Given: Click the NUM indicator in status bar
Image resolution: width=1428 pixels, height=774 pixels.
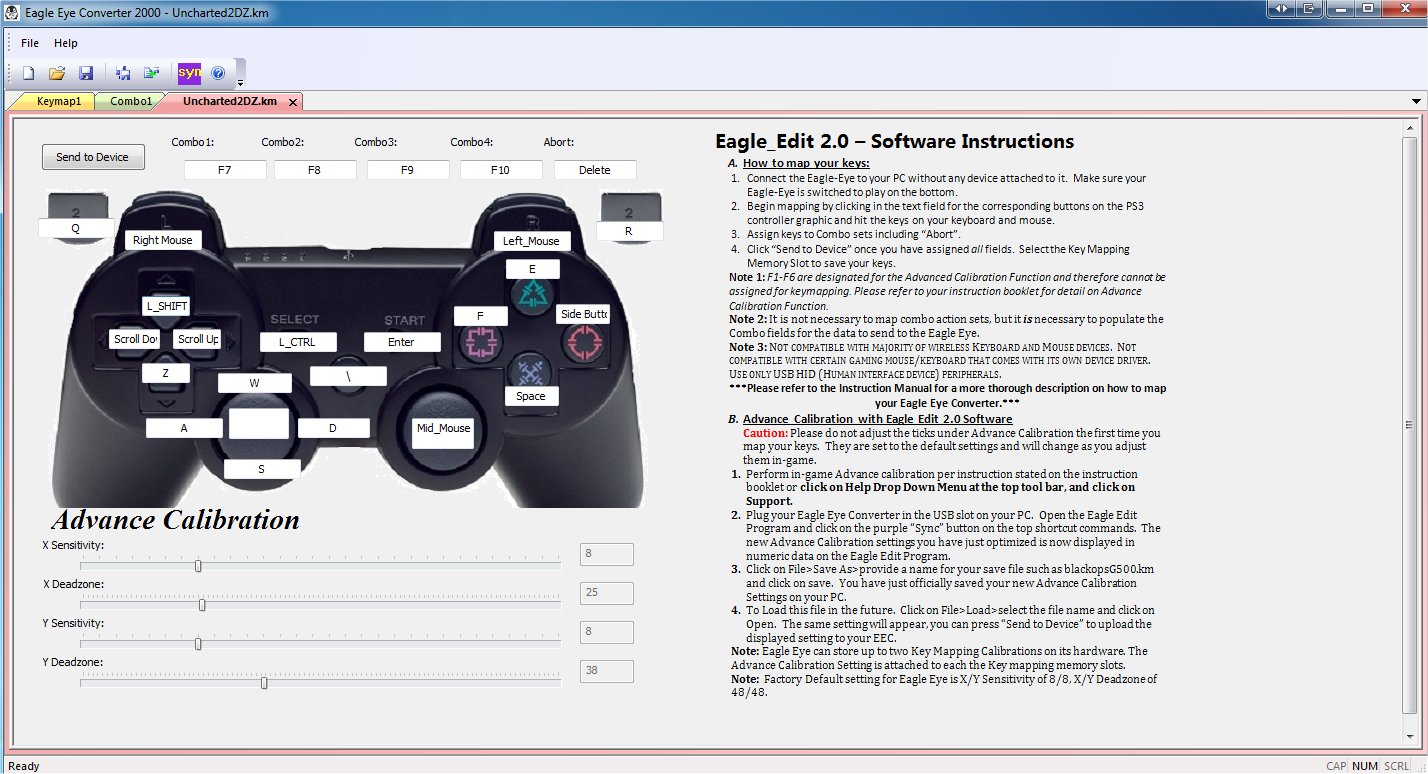Looking at the screenshot, I should (1365, 766).
